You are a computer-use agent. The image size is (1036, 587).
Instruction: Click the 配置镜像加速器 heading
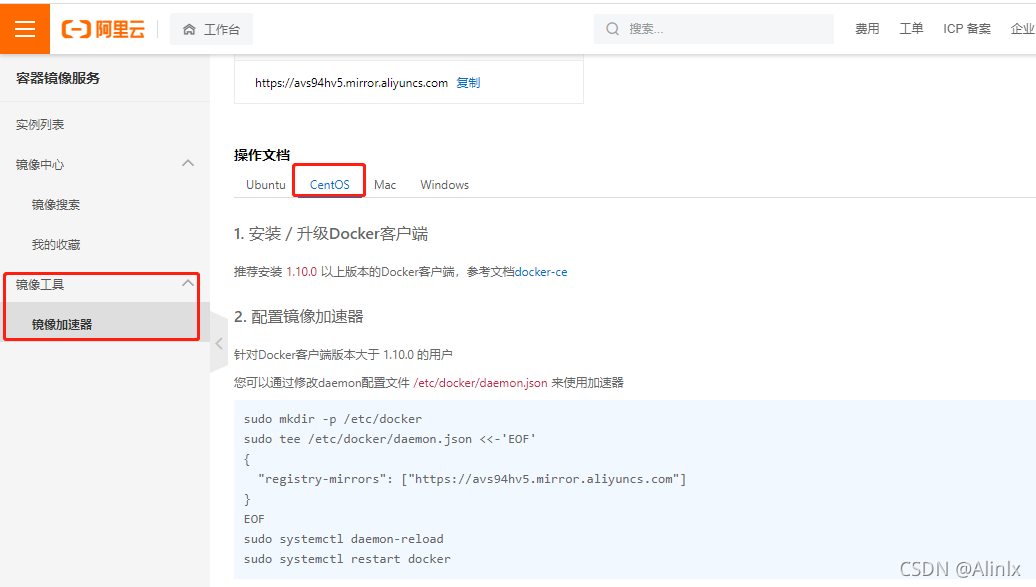pyautogui.click(x=299, y=317)
